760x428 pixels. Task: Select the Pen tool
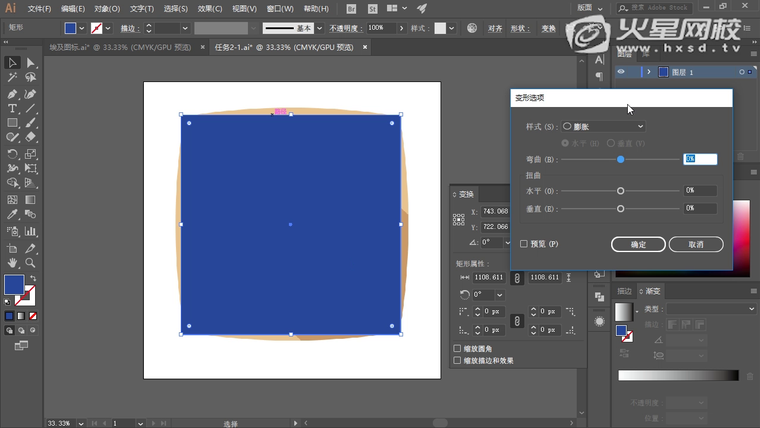tap(12, 93)
